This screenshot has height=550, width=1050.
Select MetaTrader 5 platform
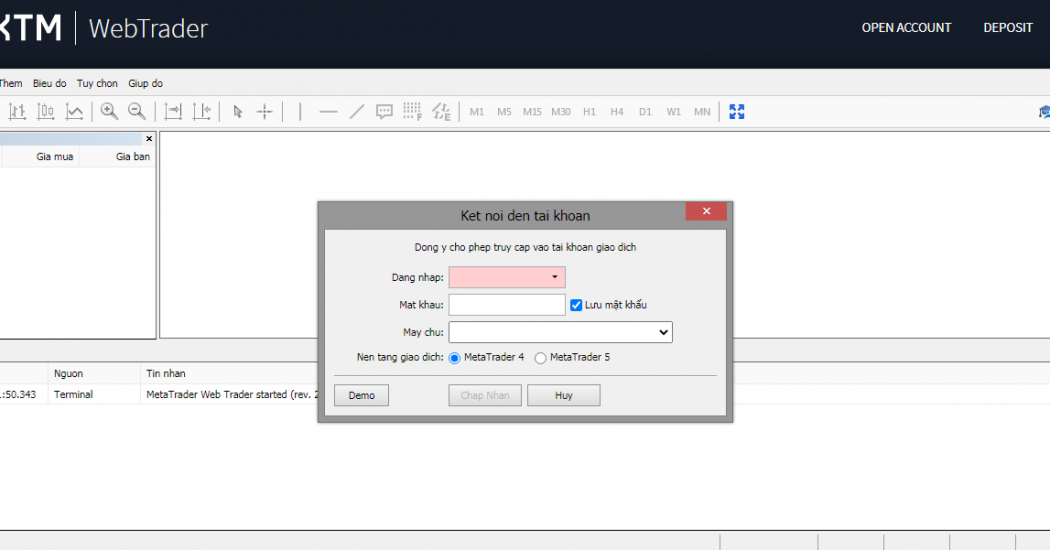click(540, 358)
